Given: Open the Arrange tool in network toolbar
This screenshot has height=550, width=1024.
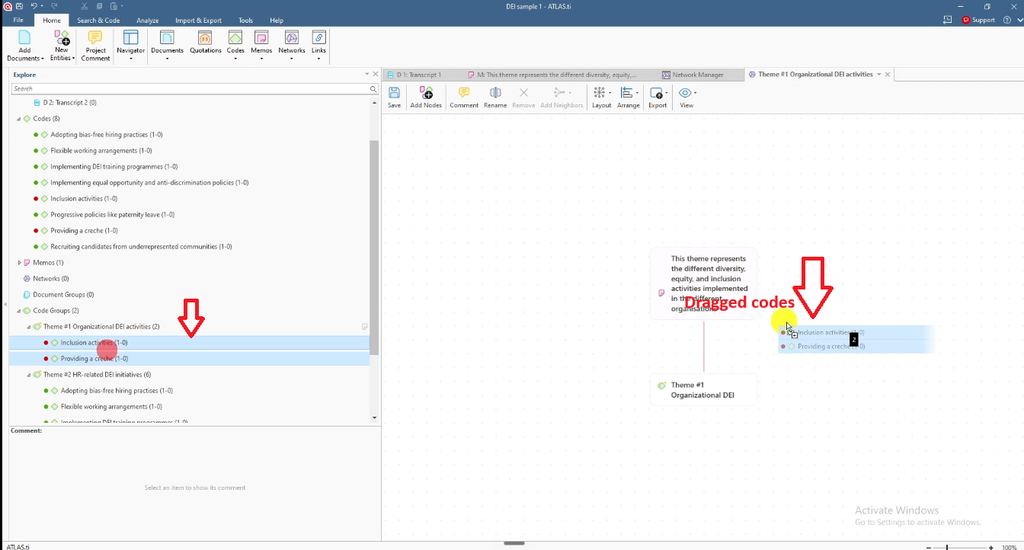Looking at the screenshot, I should tap(628, 97).
